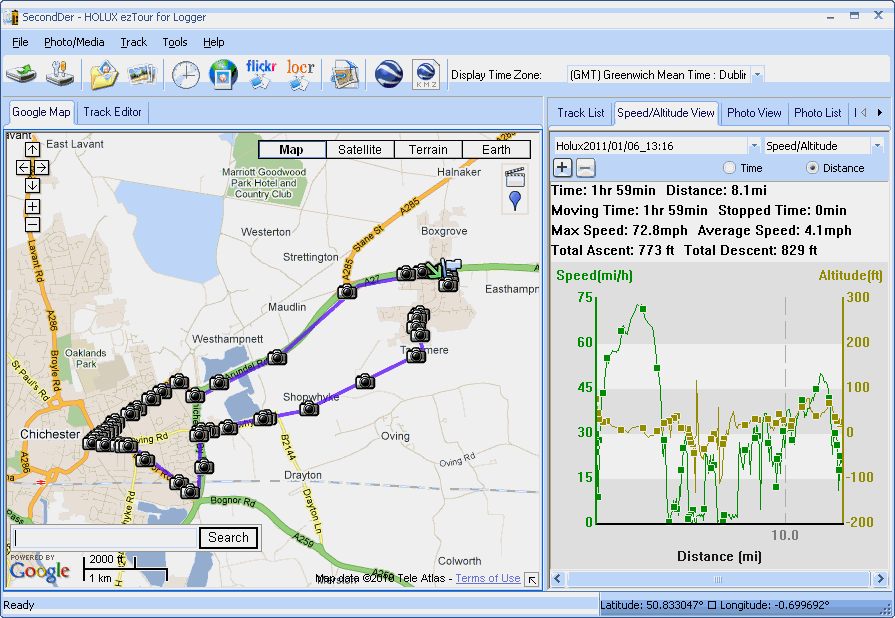Click the 'Ready' status bar text
895x618 pixels.
click(19, 605)
